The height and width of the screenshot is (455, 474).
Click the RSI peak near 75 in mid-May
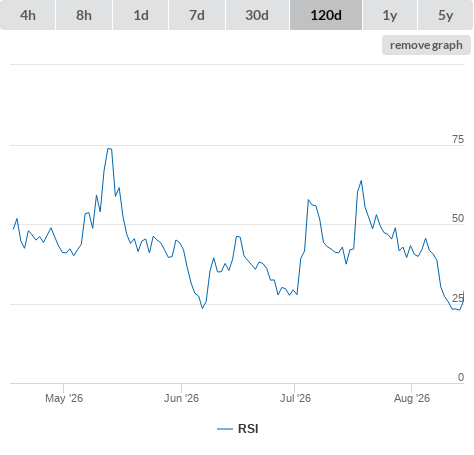[x=109, y=149]
